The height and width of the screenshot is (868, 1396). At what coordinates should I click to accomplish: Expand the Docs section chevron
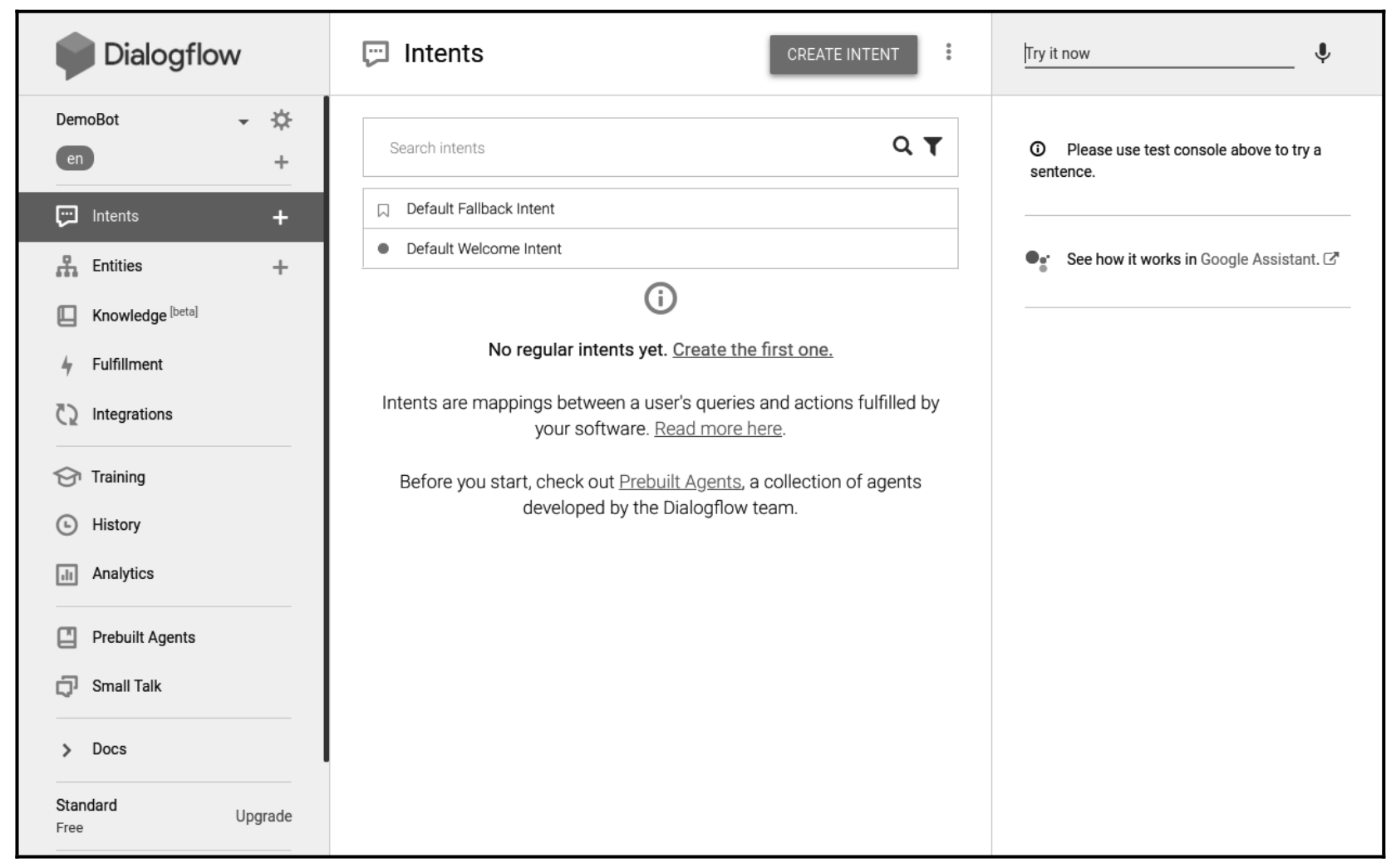66,750
